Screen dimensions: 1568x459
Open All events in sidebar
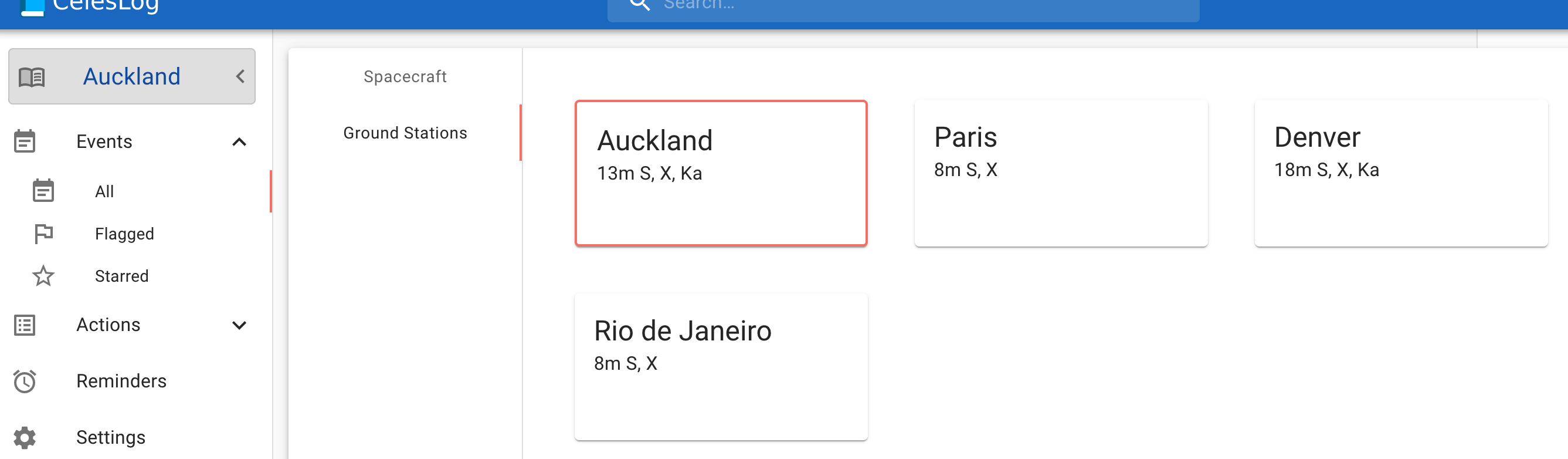pos(105,191)
